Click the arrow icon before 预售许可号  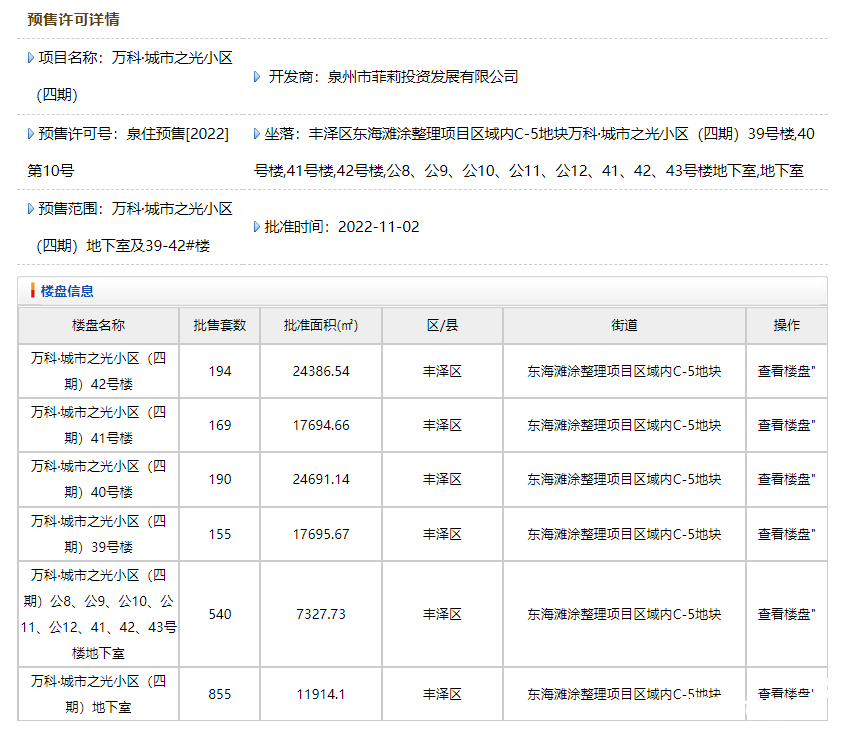click(31, 134)
